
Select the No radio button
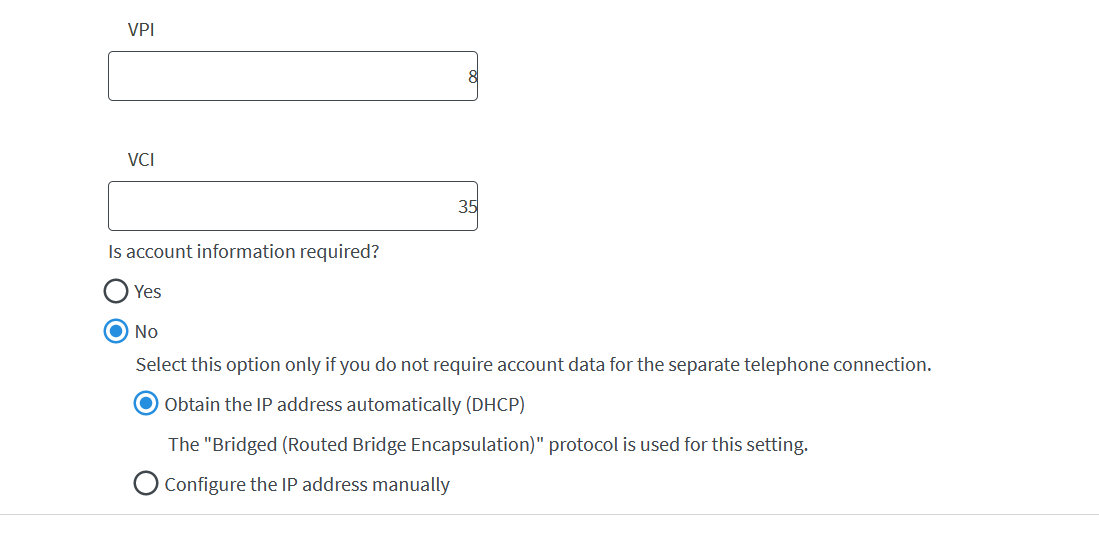116,331
